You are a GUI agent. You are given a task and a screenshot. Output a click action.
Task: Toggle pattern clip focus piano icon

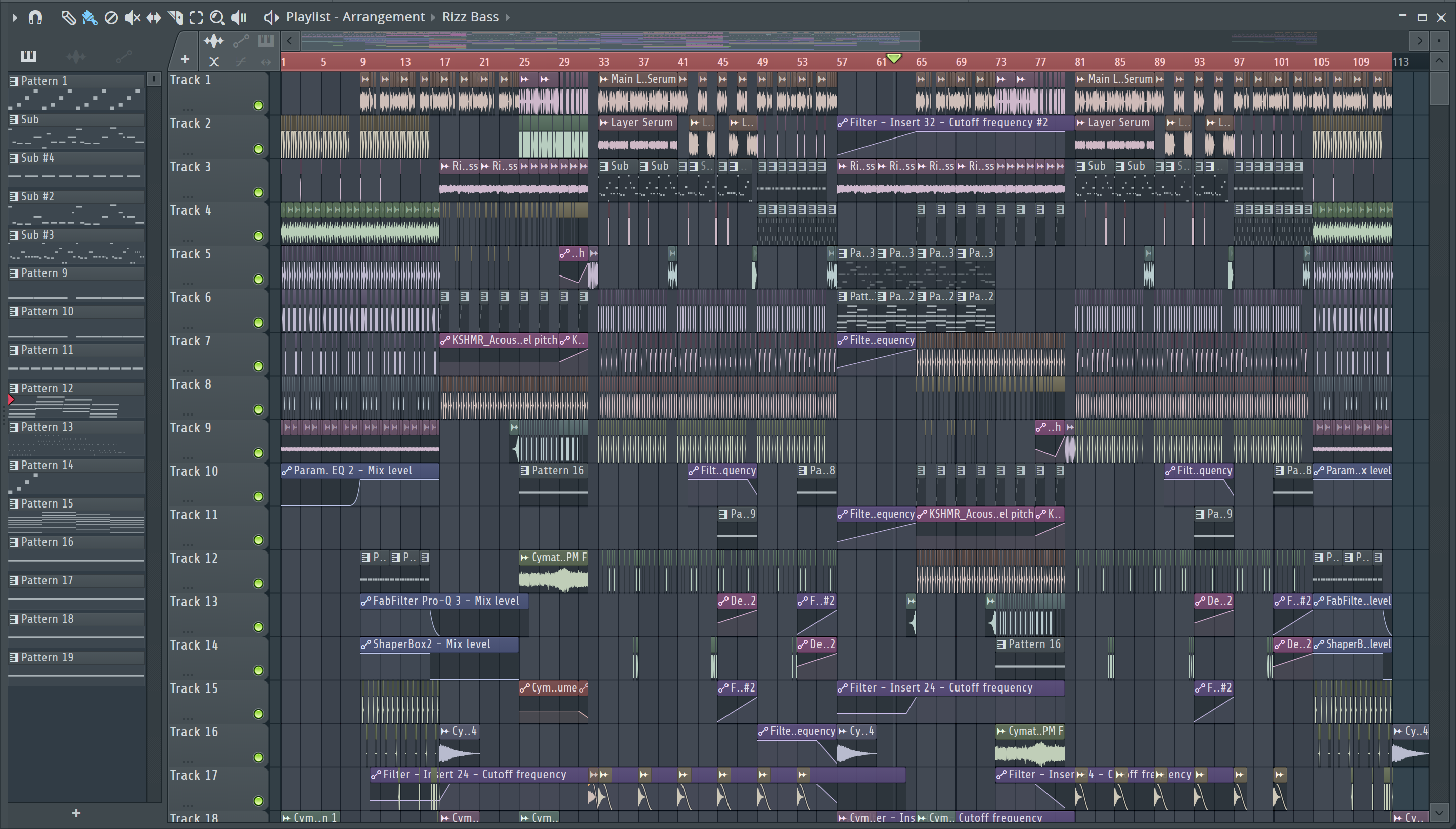click(x=265, y=41)
